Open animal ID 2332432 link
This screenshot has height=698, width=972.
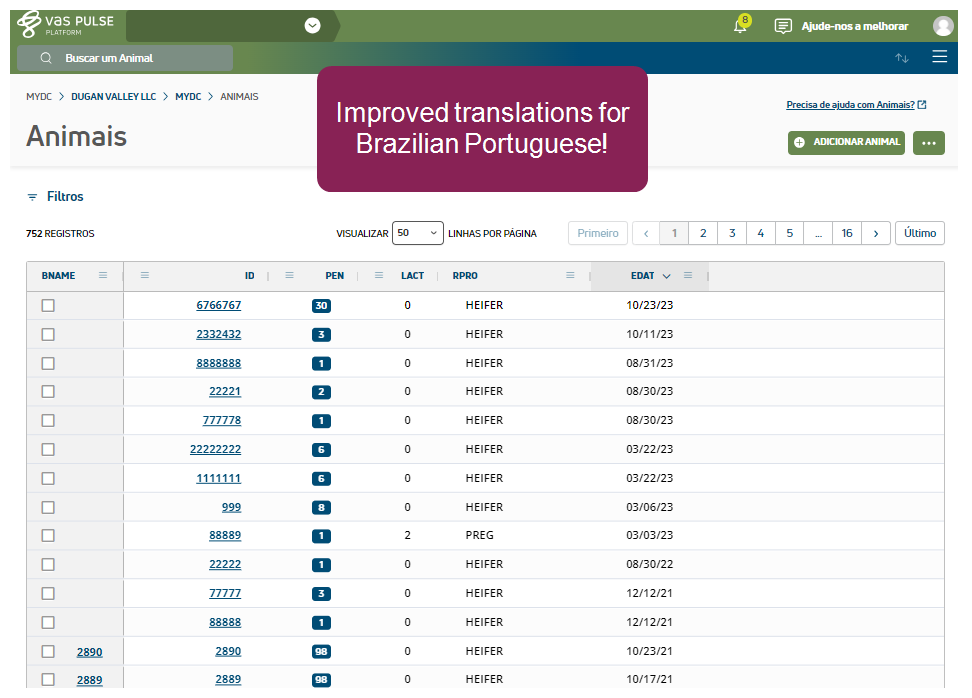click(218, 334)
